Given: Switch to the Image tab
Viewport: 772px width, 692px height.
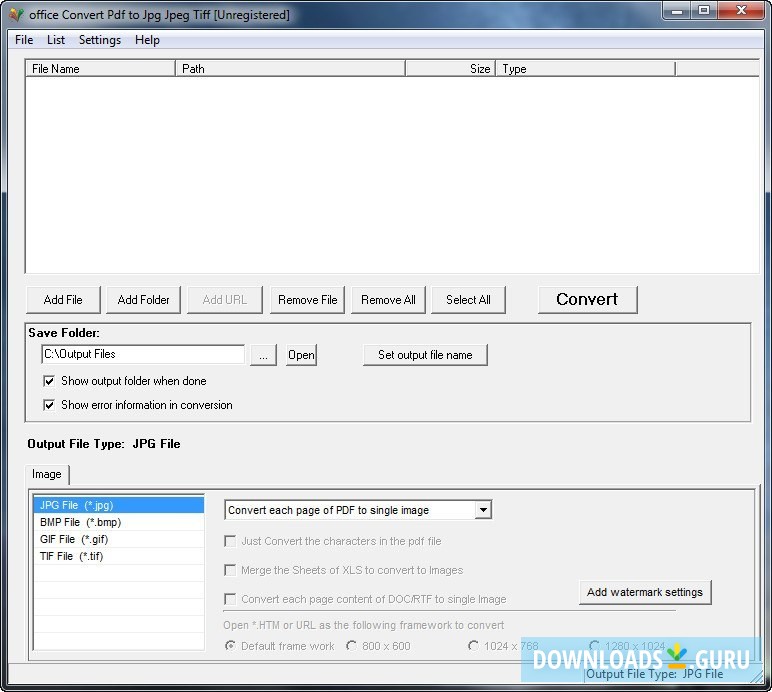Looking at the screenshot, I should pos(47,474).
